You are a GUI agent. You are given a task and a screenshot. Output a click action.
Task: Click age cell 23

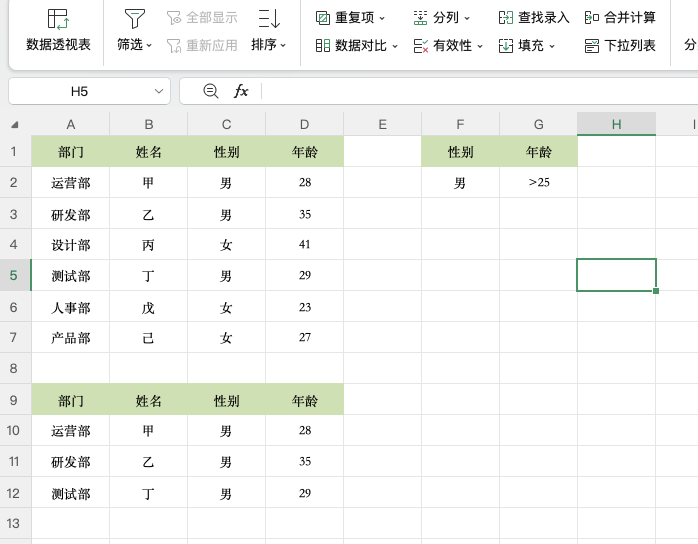(x=304, y=307)
